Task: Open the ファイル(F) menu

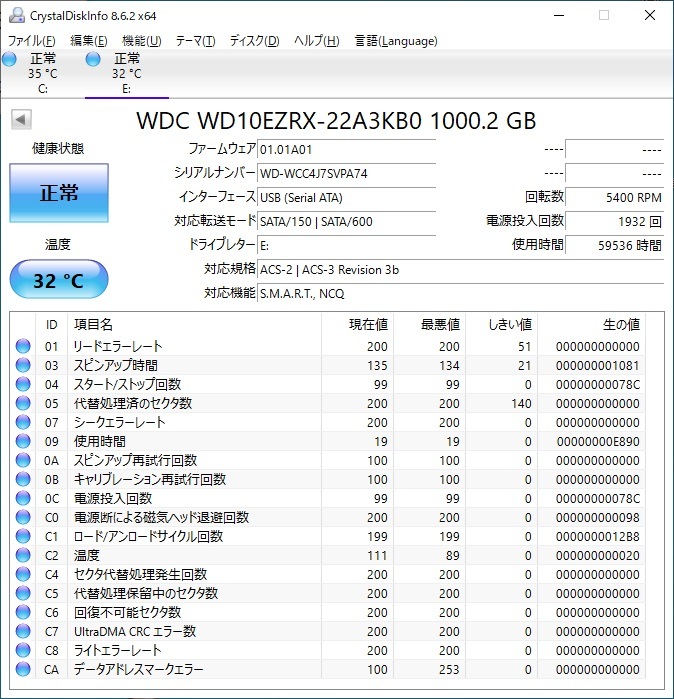Action: tap(32, 41)
